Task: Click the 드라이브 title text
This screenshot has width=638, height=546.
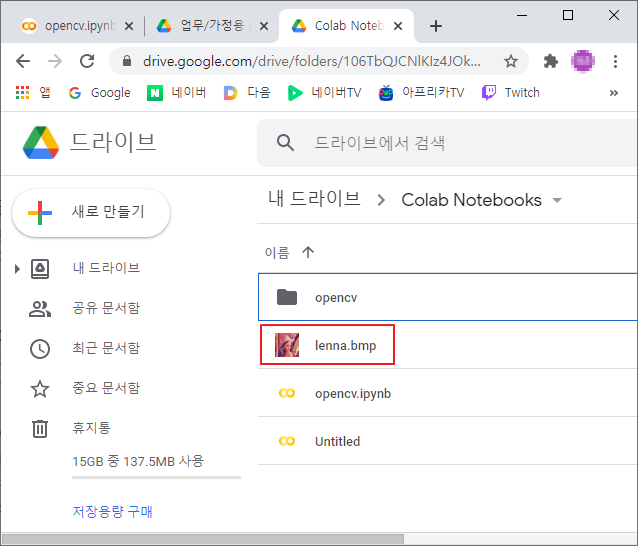Action: (x=113, y=142)
